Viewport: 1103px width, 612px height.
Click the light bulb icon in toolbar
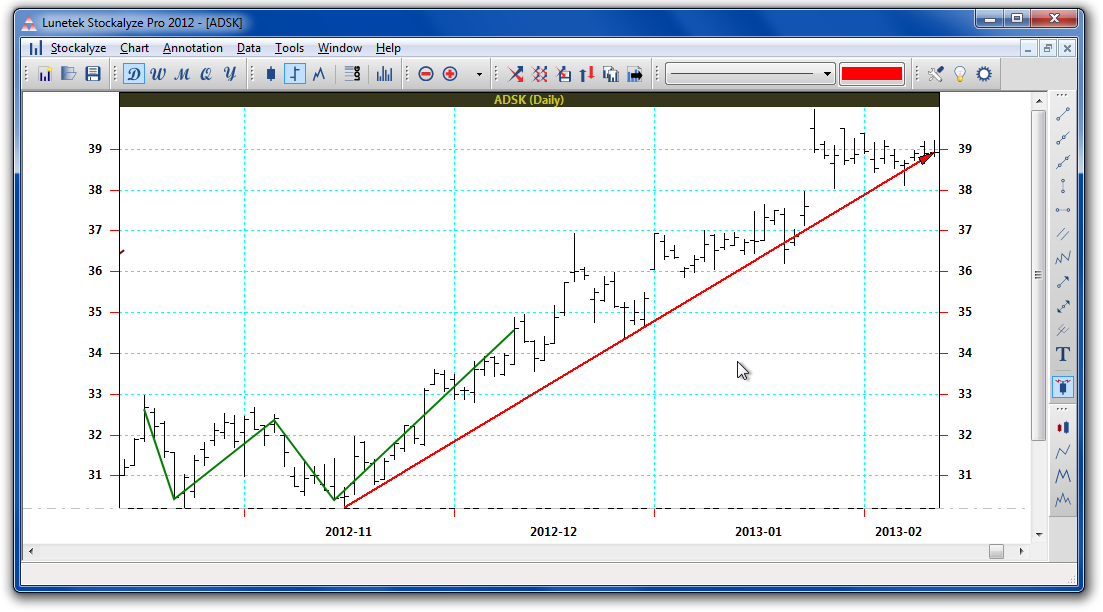[x=960, y=74]
